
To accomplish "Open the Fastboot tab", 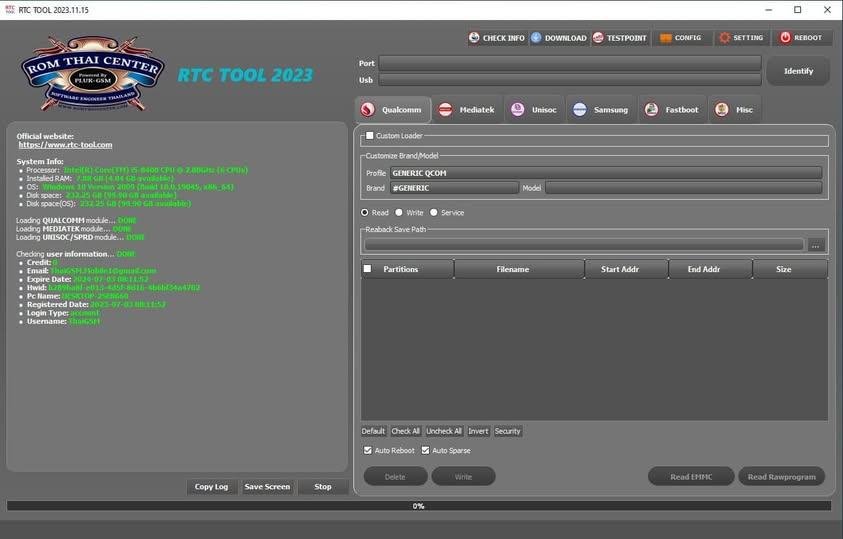I will pos(672,110).
